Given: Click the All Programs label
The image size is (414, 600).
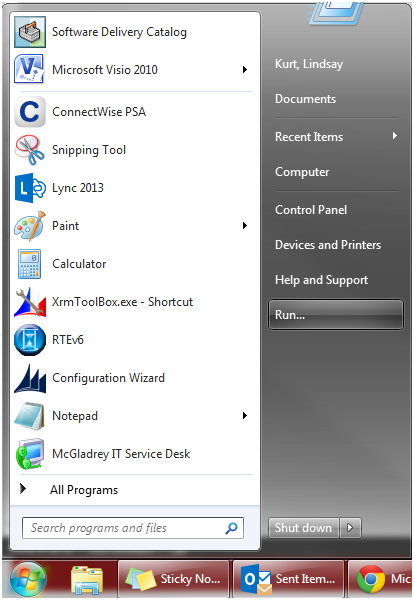Looking at the screenshot, I should coord(84,490).
